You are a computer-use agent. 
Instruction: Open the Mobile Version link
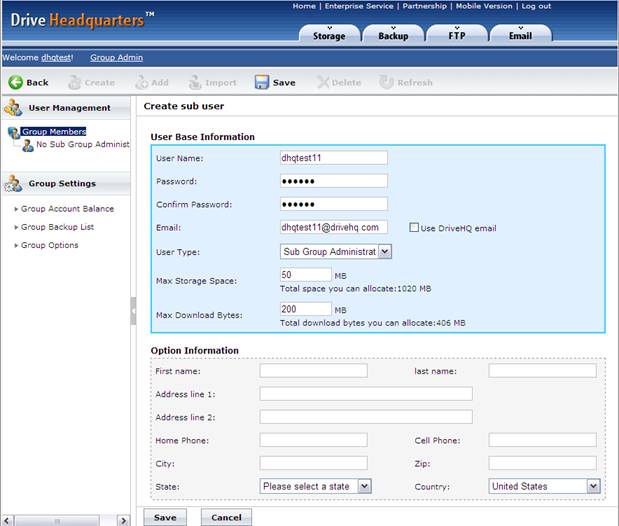coord(484,6)
